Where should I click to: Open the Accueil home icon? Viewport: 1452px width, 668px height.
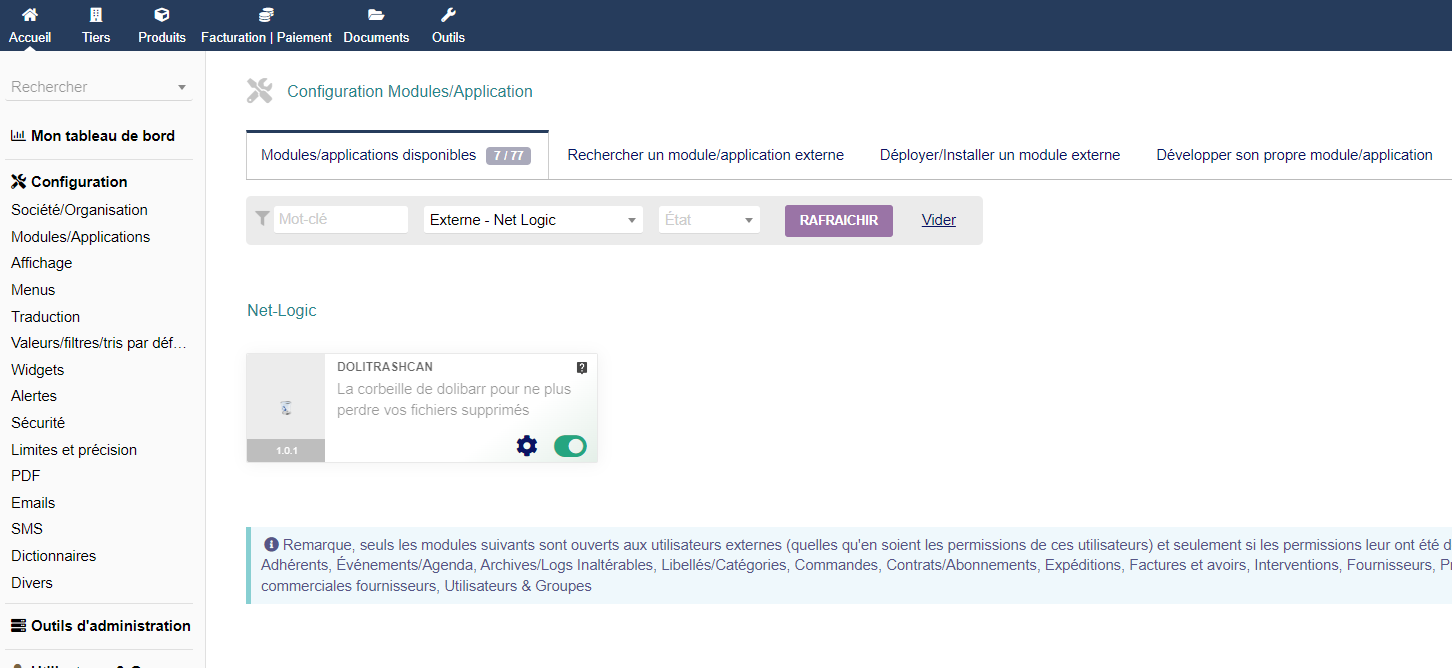click(30, 15)
